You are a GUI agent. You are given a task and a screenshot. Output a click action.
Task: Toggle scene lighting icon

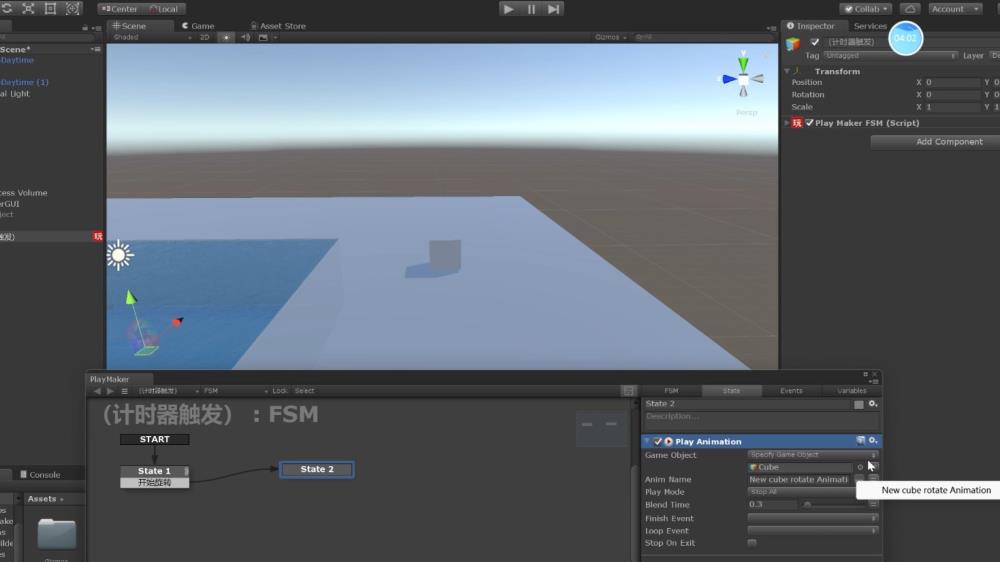click(226, 37)
